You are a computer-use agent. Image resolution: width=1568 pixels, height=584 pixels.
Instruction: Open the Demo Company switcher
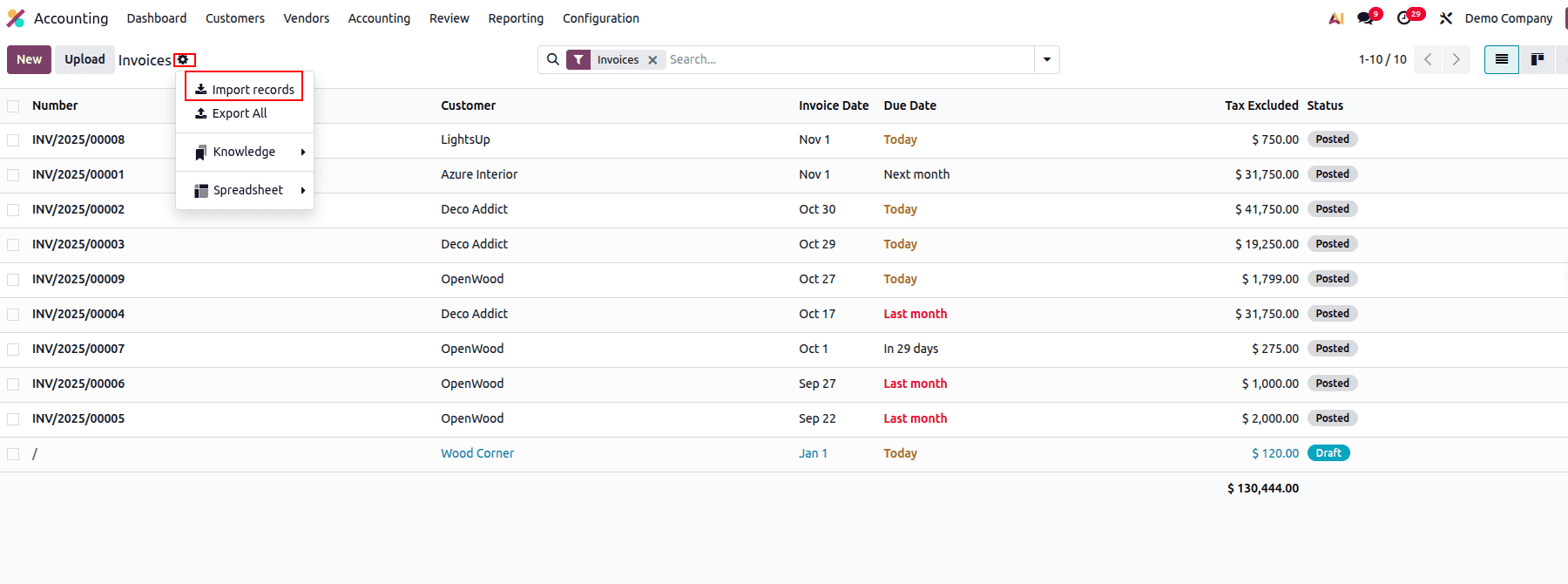(x=1508, y=18)
